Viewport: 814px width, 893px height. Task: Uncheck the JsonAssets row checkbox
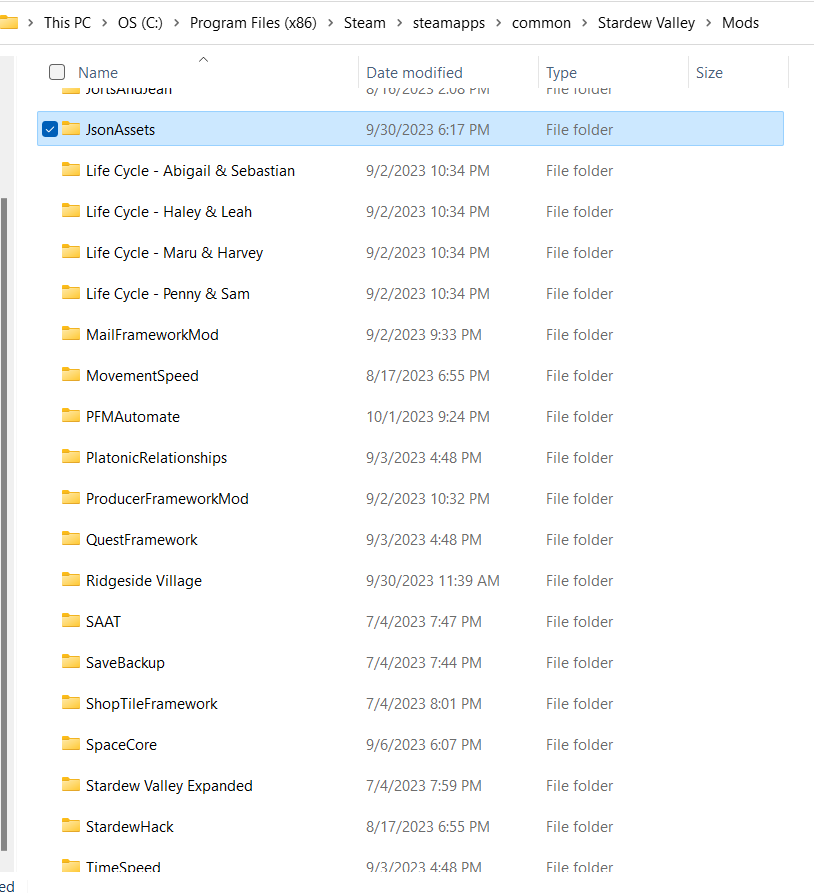coord(50,129)
